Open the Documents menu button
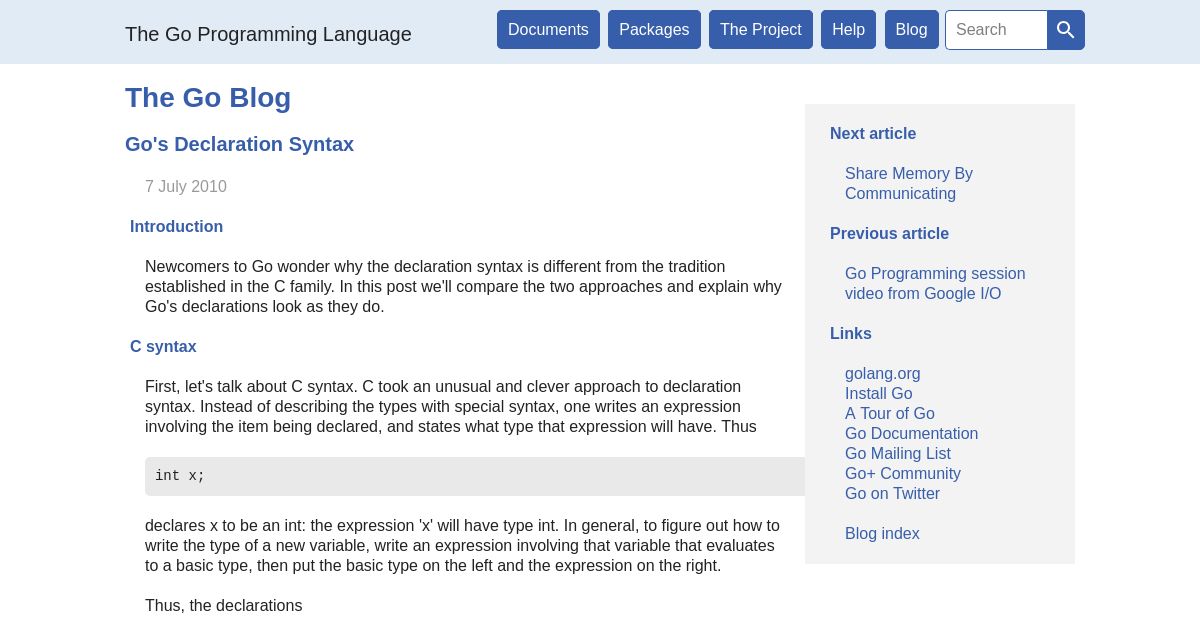The height and width of the screenshot is (630, 1200). pos(548,30)
